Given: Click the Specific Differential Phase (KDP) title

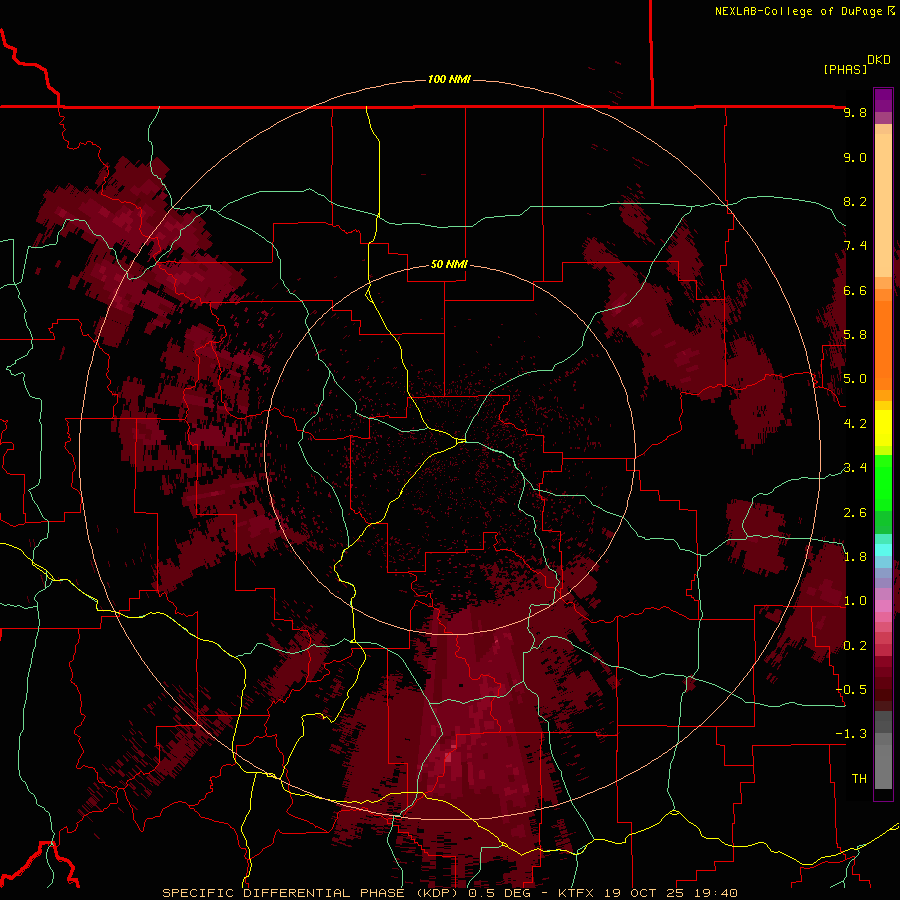Looking at the screenshot, I should coord(311,893).
